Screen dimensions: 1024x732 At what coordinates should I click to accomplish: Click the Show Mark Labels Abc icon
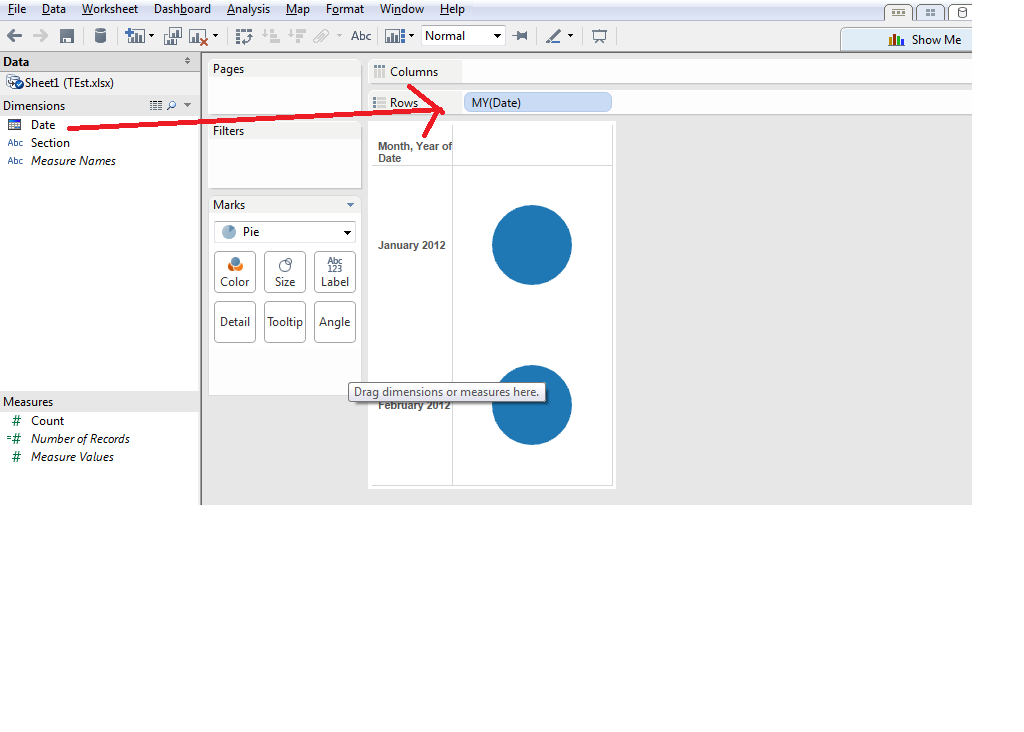(x=360, y=36)
